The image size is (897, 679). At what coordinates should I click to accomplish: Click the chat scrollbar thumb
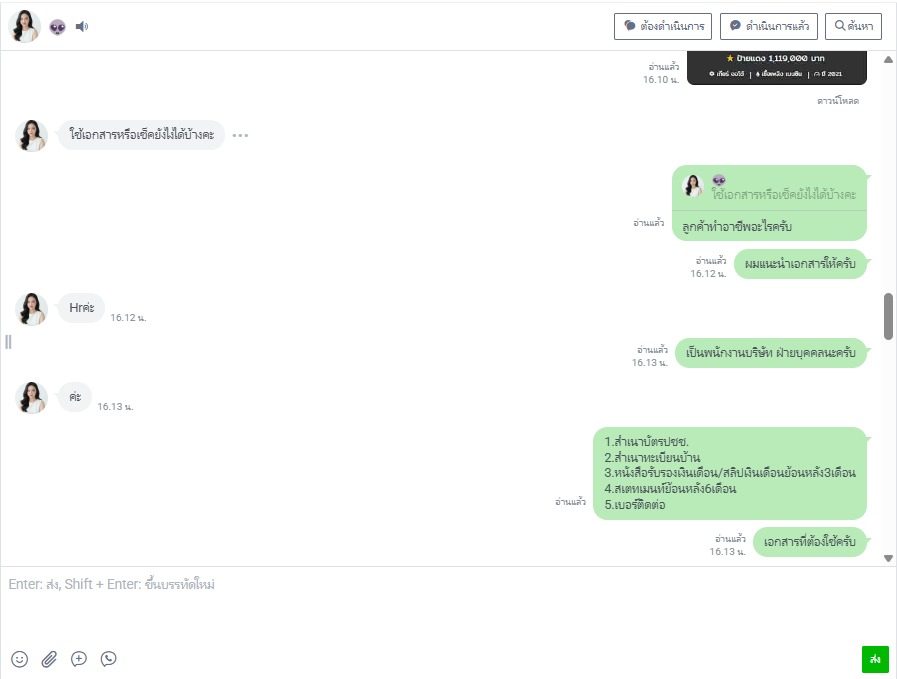coord(888,316)
